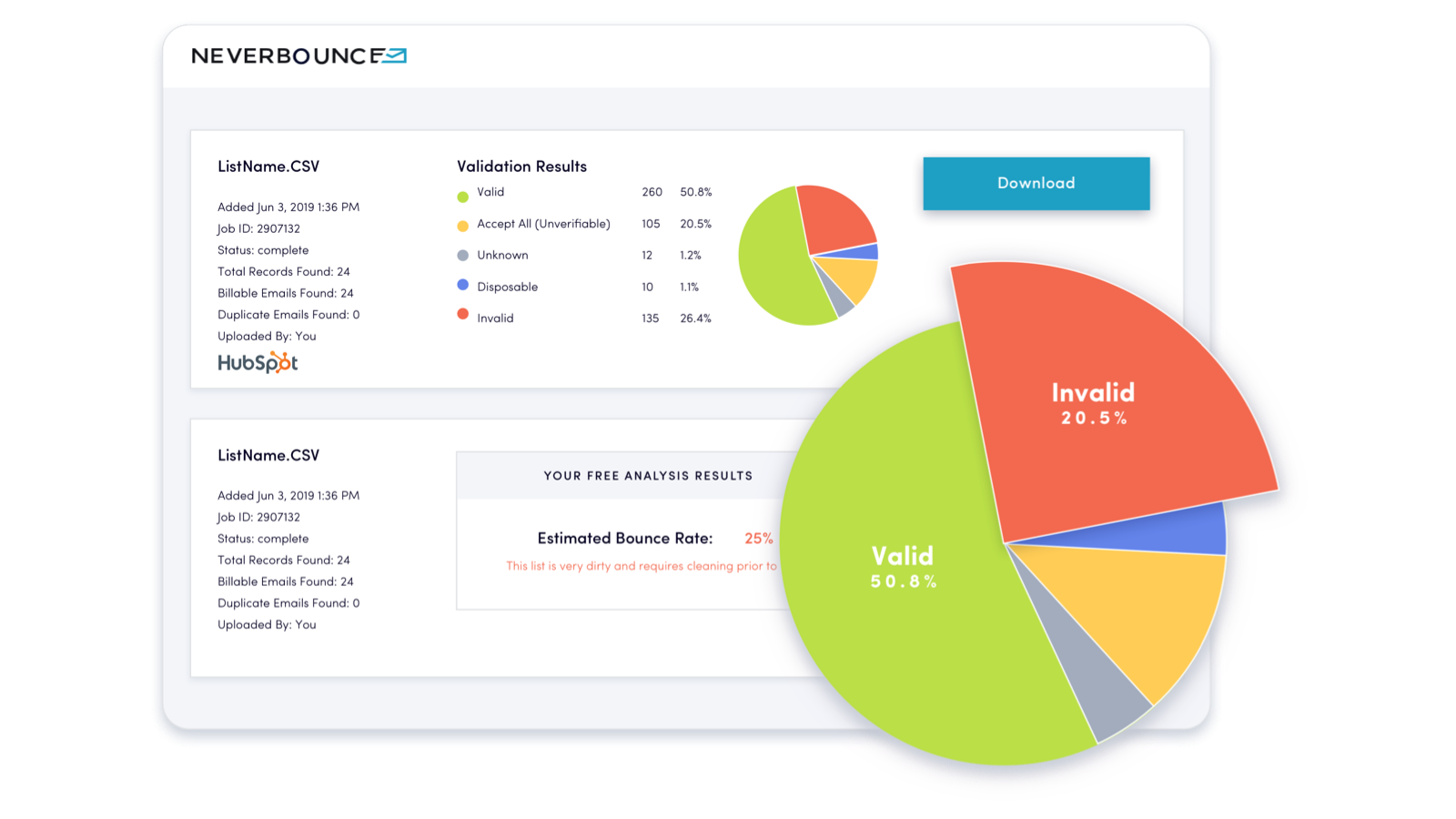
Task: Expand the Validation Results section
Action: coord(521,166)
